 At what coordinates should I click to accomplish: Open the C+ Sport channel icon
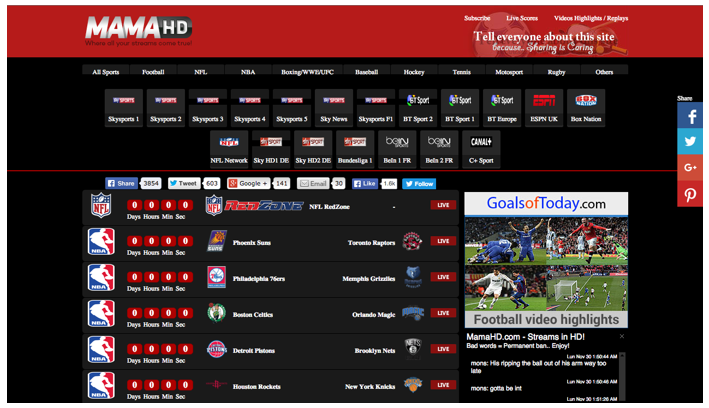tap(481, 149)
